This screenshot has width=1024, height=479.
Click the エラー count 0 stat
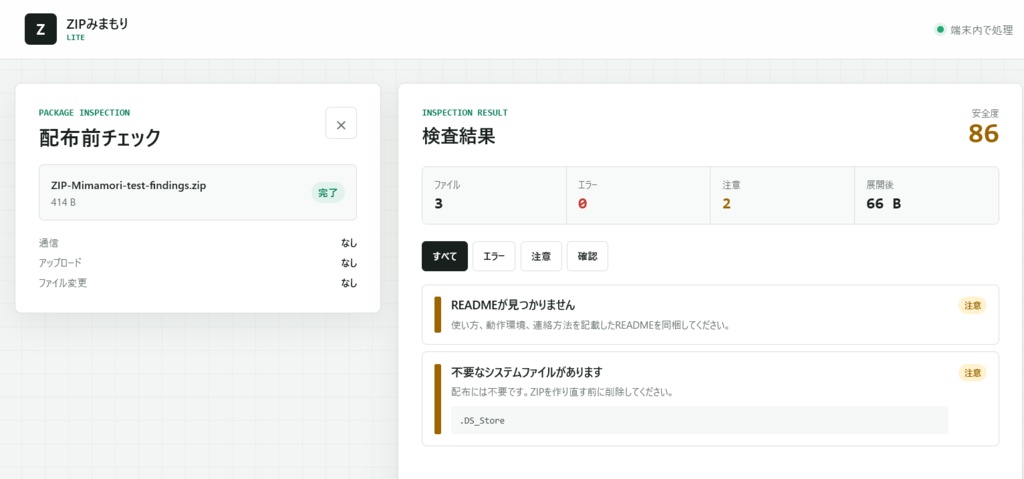(638, 195)
